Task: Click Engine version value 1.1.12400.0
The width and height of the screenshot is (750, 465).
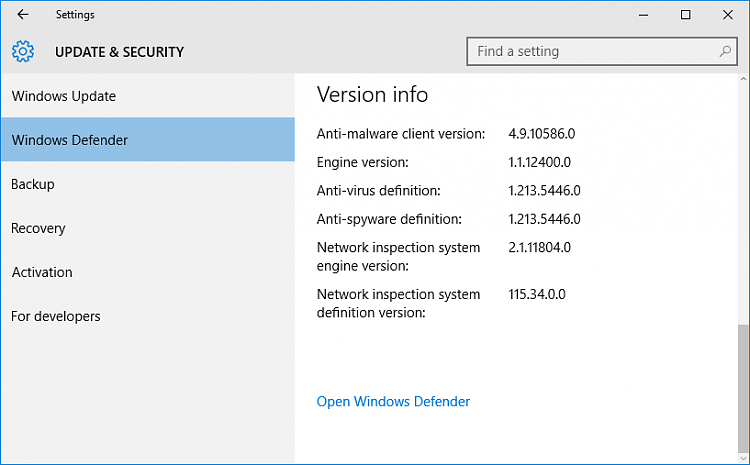Action: click(x=539, y=162)
